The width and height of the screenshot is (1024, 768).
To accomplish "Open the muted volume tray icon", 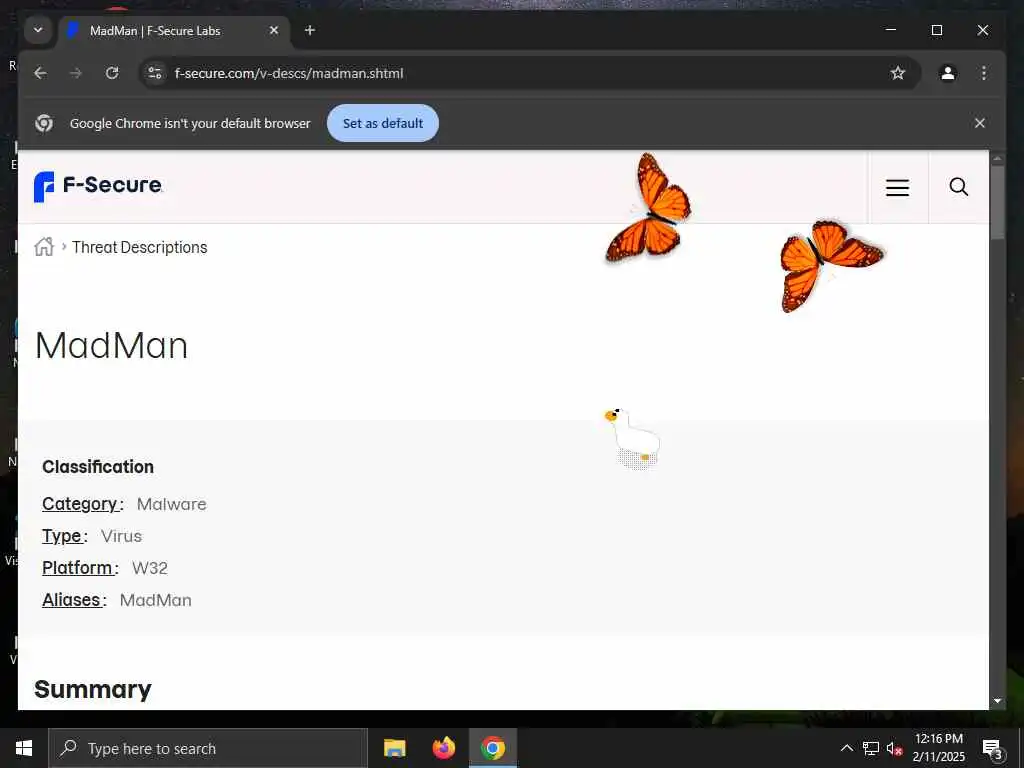I will (894, 748).
